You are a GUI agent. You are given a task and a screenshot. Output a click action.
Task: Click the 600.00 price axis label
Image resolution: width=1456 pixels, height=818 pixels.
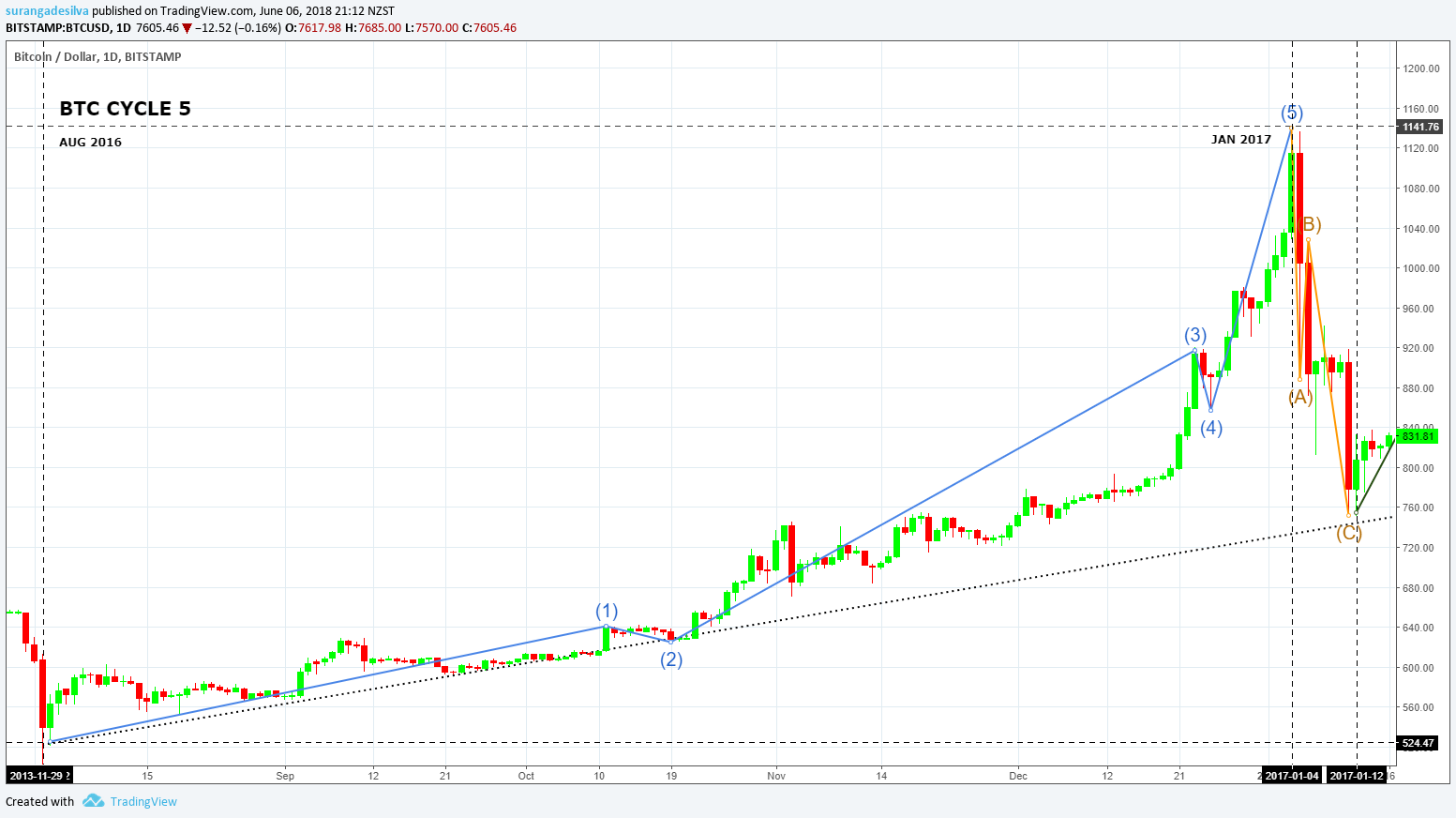1418,668
